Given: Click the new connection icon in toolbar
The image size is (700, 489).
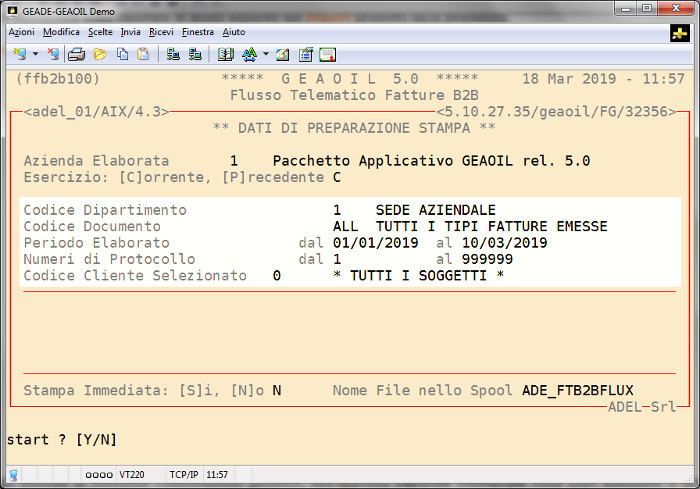Looking at the screenshot, I should pos(19,54).
